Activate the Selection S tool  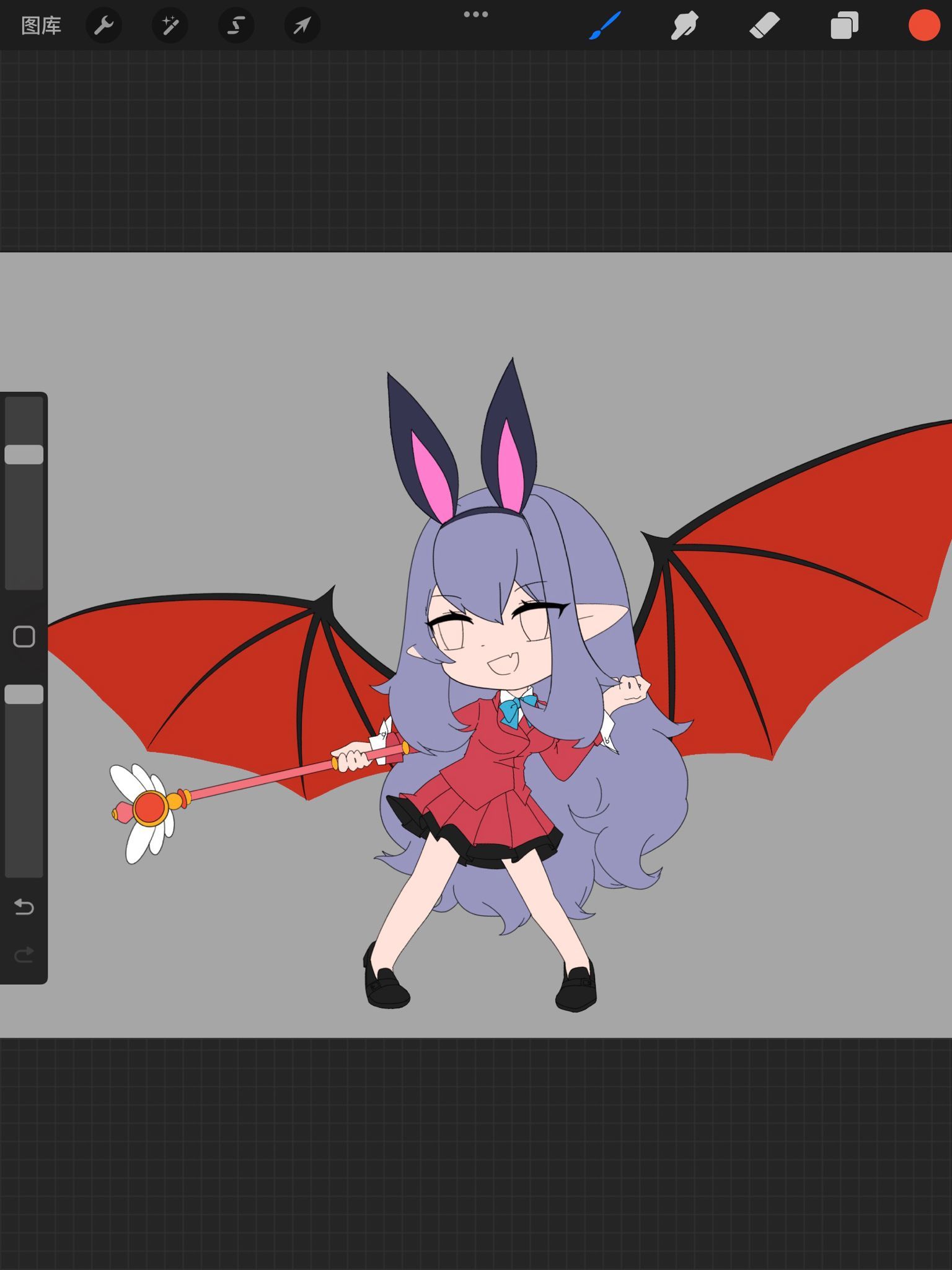(x=236, y=25)
